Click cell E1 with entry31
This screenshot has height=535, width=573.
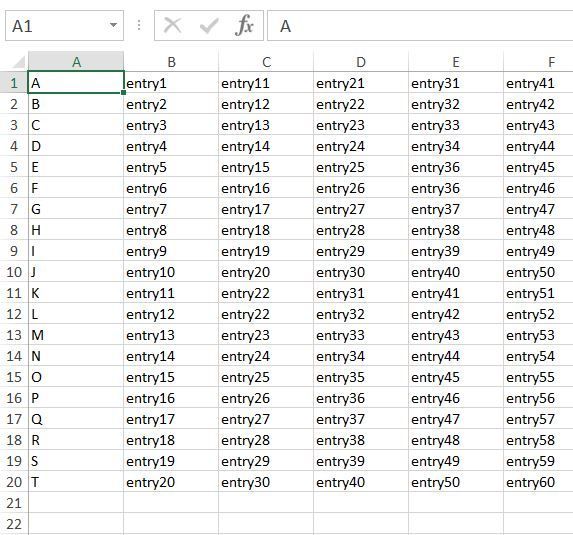[456, 83]
